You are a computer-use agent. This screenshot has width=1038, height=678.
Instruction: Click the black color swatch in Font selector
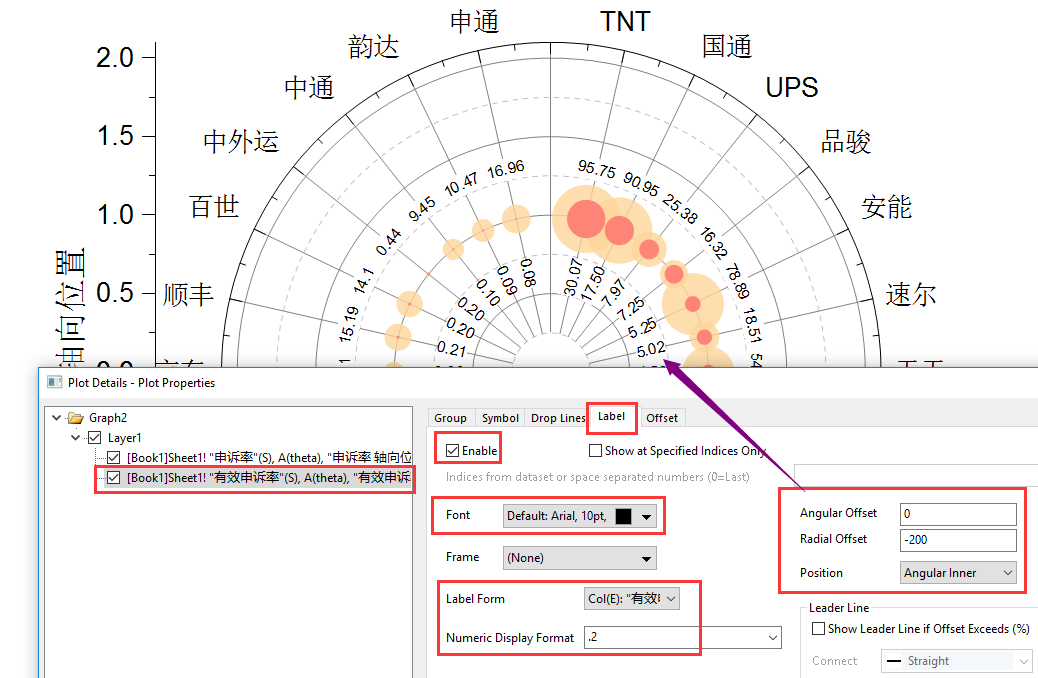[623, 516]
